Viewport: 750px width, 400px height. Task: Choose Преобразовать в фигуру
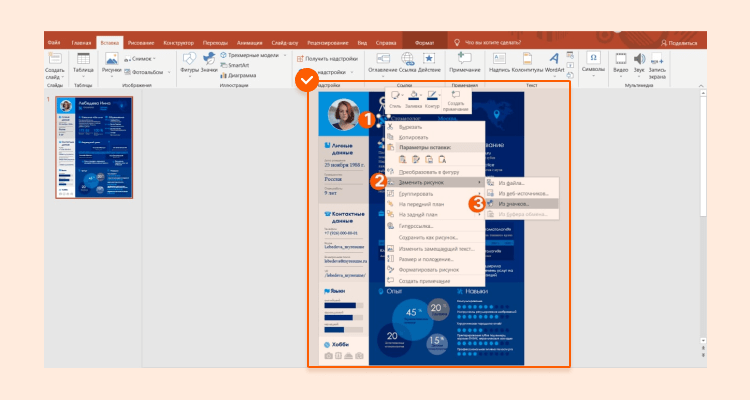click(435, 172)
